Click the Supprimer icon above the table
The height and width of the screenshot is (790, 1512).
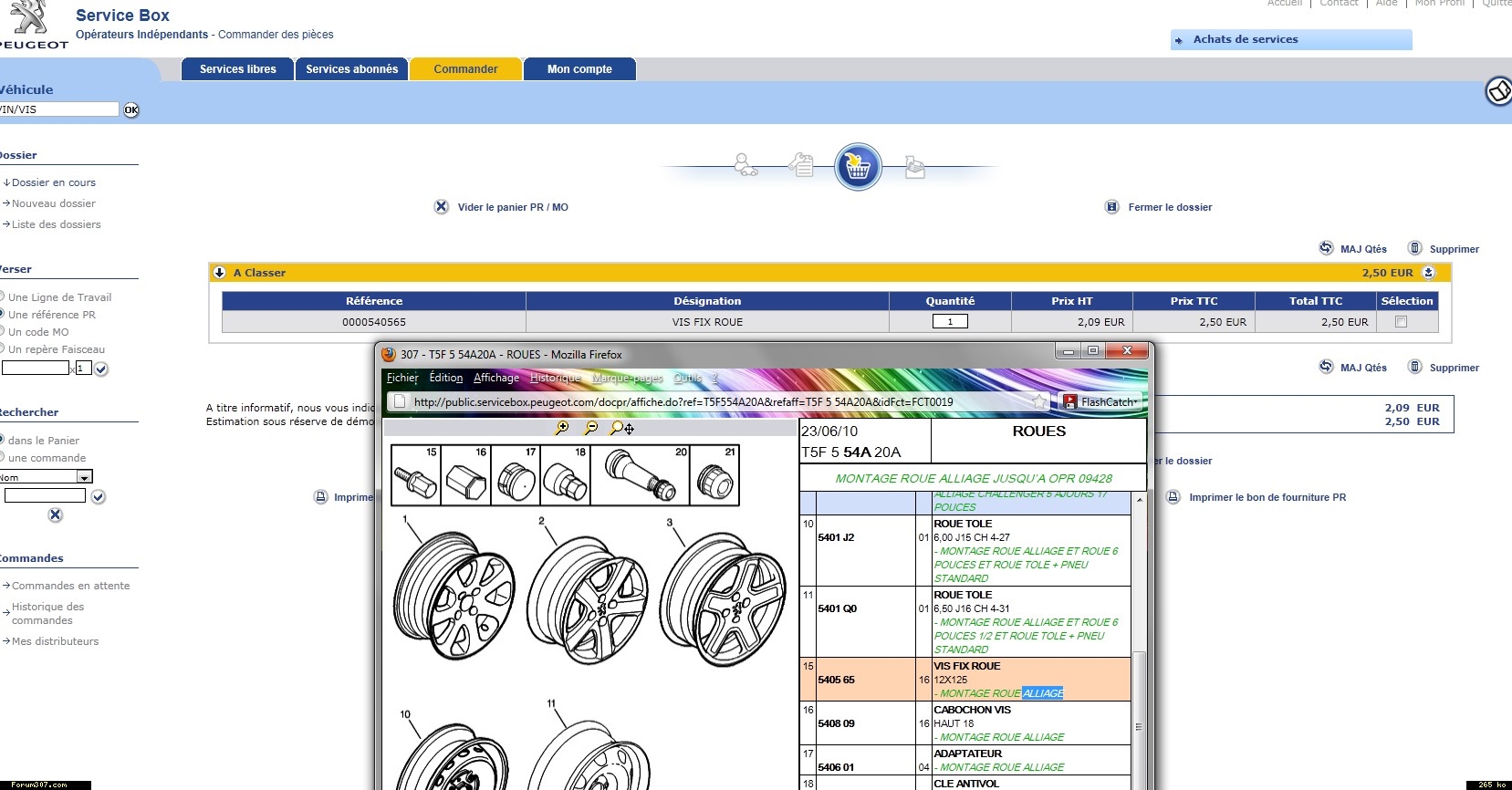click(x=1415, y=248)
